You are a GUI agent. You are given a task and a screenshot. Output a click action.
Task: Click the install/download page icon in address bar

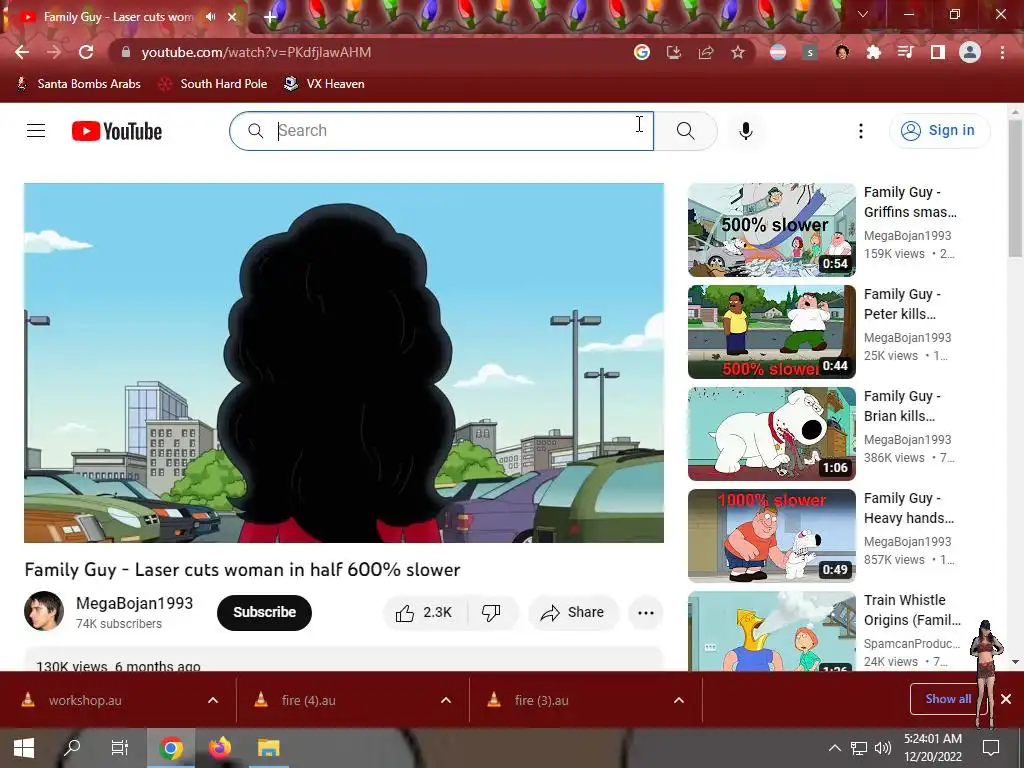(674, 52)
